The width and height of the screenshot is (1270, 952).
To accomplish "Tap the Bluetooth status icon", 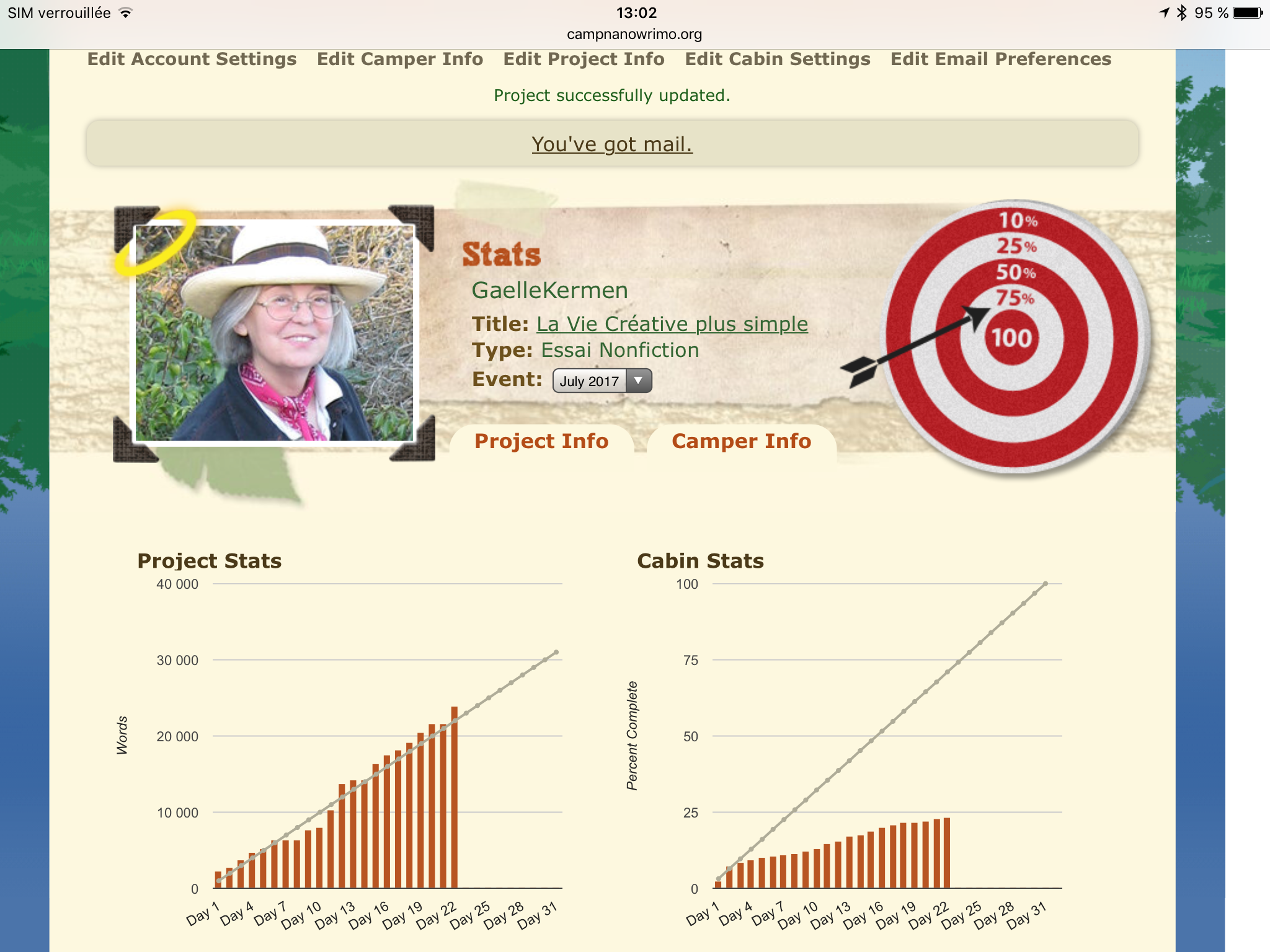I will (1181, 13).
